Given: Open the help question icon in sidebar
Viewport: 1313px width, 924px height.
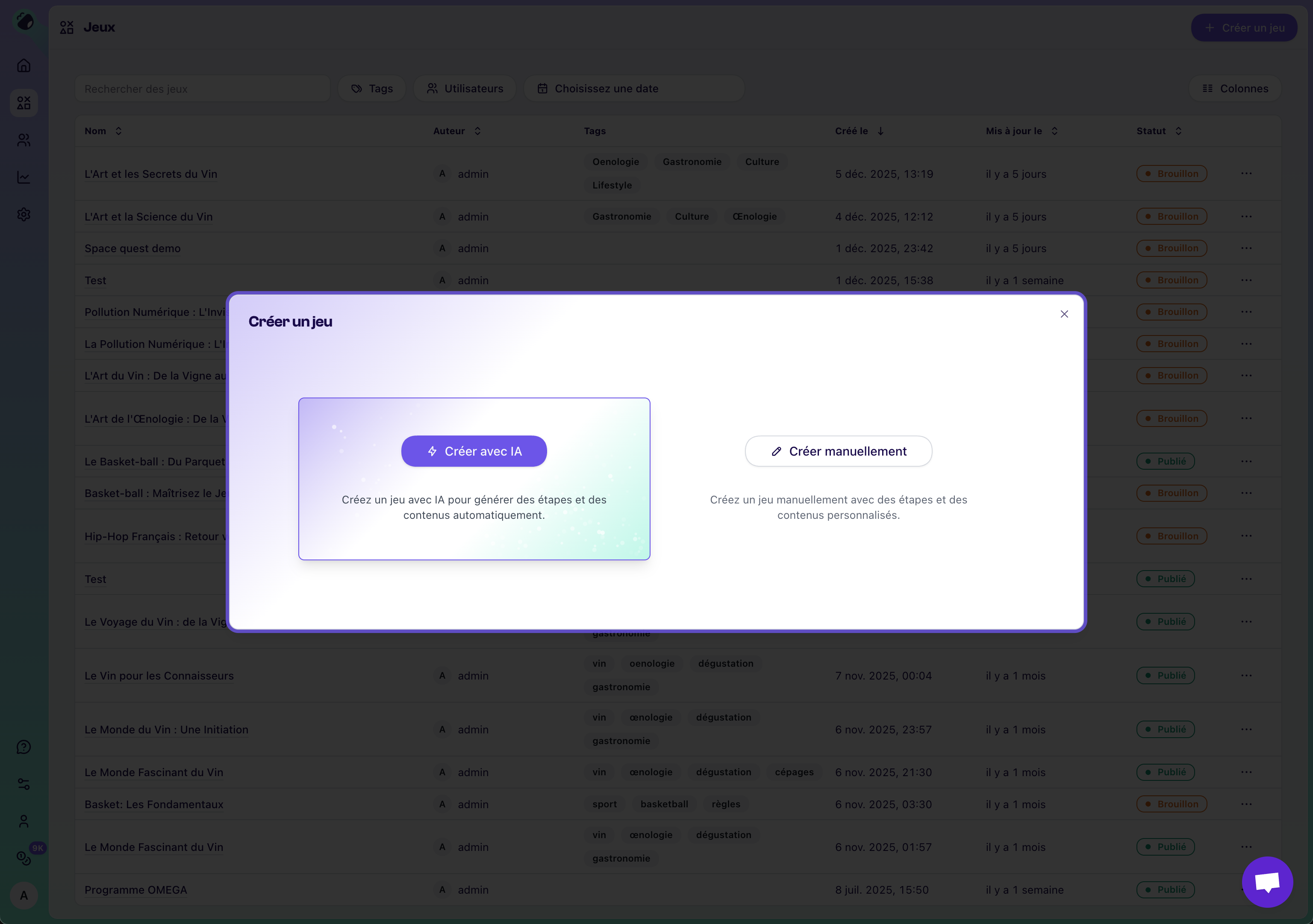Looking at the screenshot, I should 24,747.
